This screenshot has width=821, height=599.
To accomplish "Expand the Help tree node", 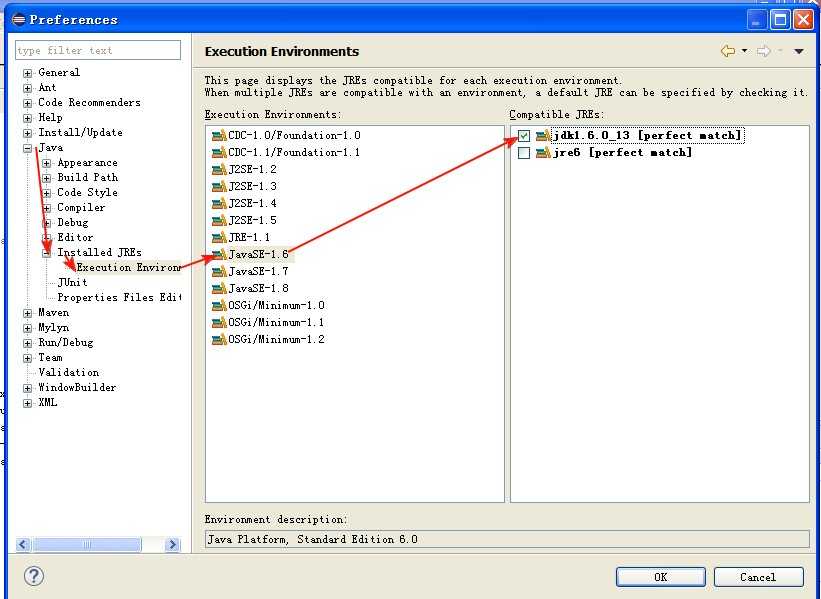I will tap(28, 118).
